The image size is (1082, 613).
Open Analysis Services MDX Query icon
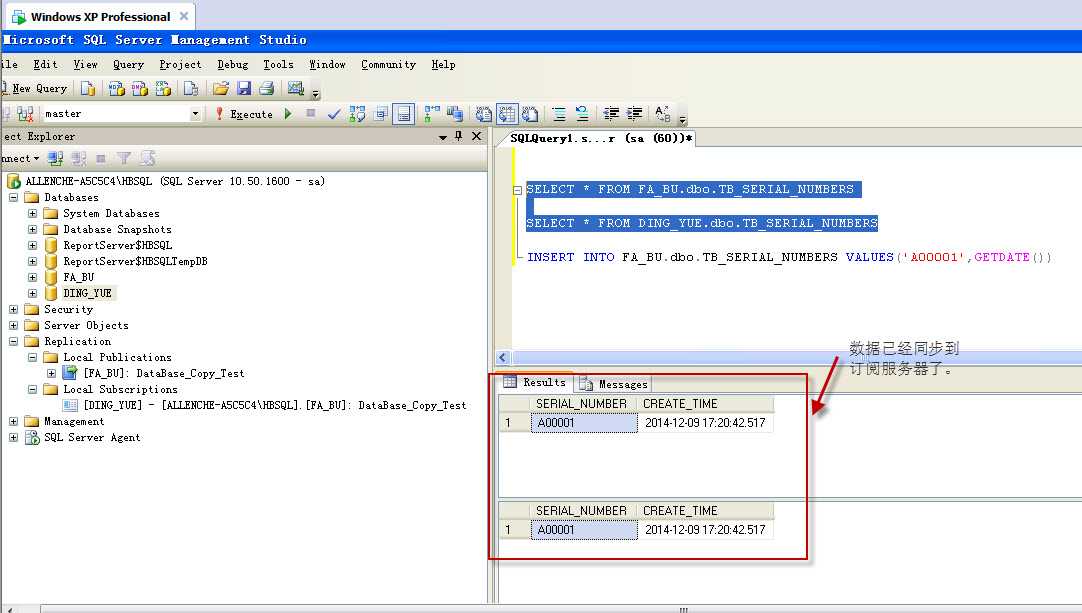tap(117, 88)
